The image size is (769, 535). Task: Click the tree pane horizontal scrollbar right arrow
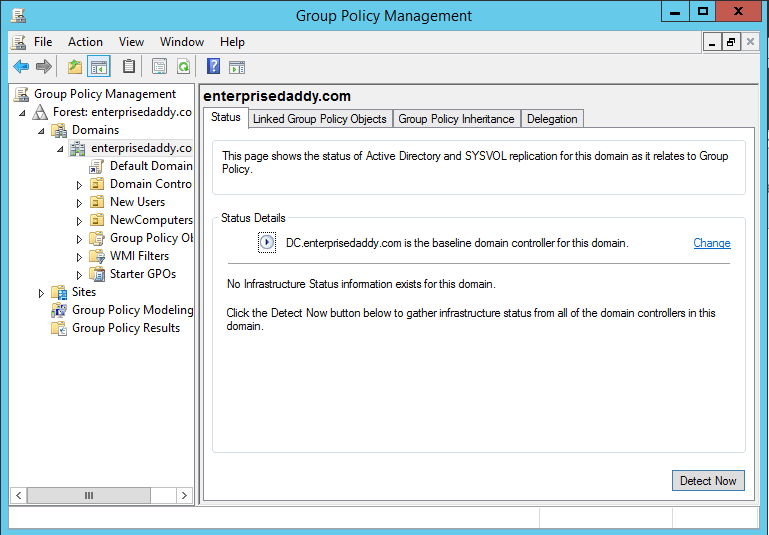click(x=184, y=495)
